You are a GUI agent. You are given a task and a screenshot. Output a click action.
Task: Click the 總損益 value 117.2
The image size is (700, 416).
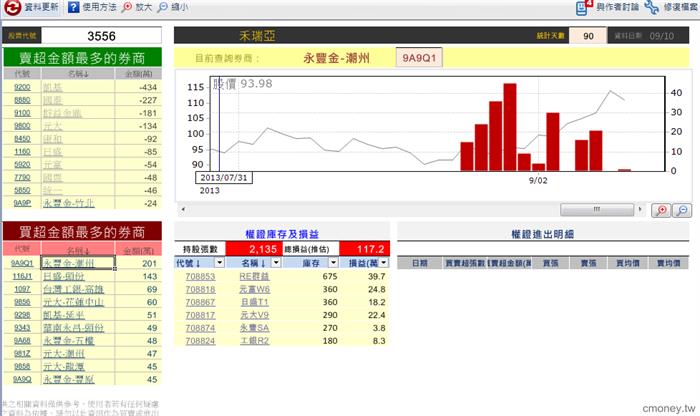coord(364,249)
